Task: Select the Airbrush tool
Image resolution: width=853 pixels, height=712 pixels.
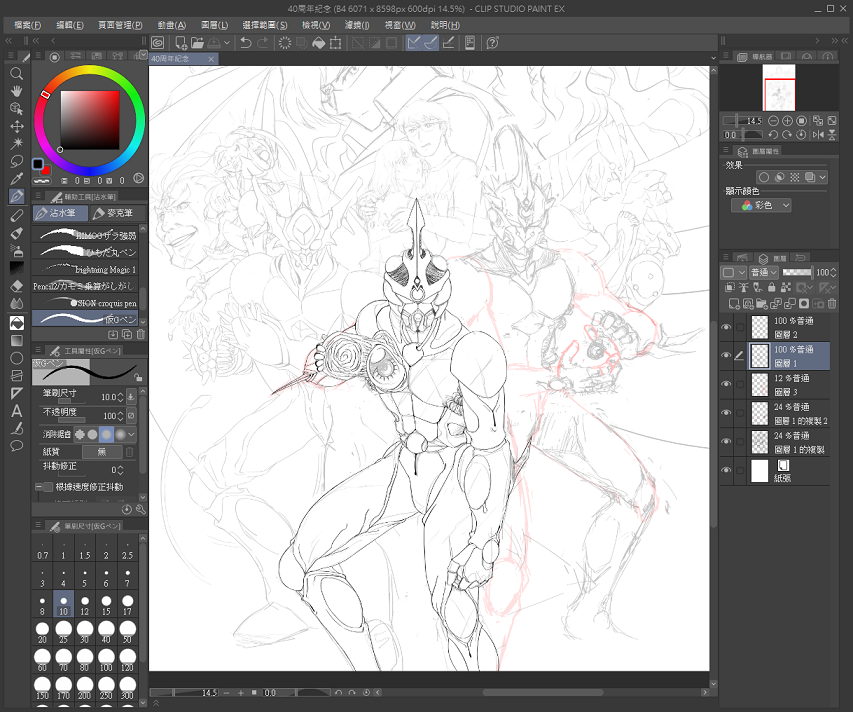Action: pyautogui.click(x=17, y=251)
